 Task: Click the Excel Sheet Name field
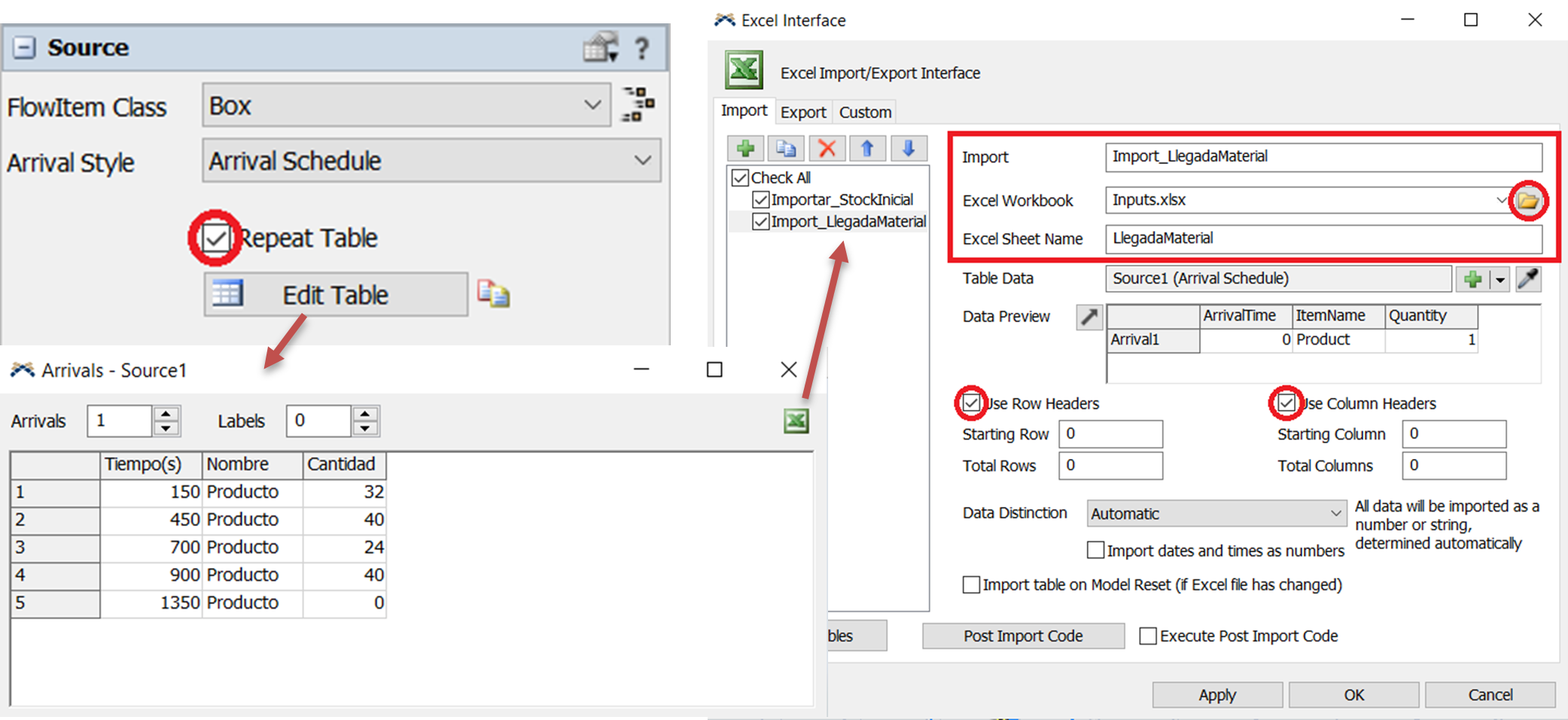(x=1323, y=238)
